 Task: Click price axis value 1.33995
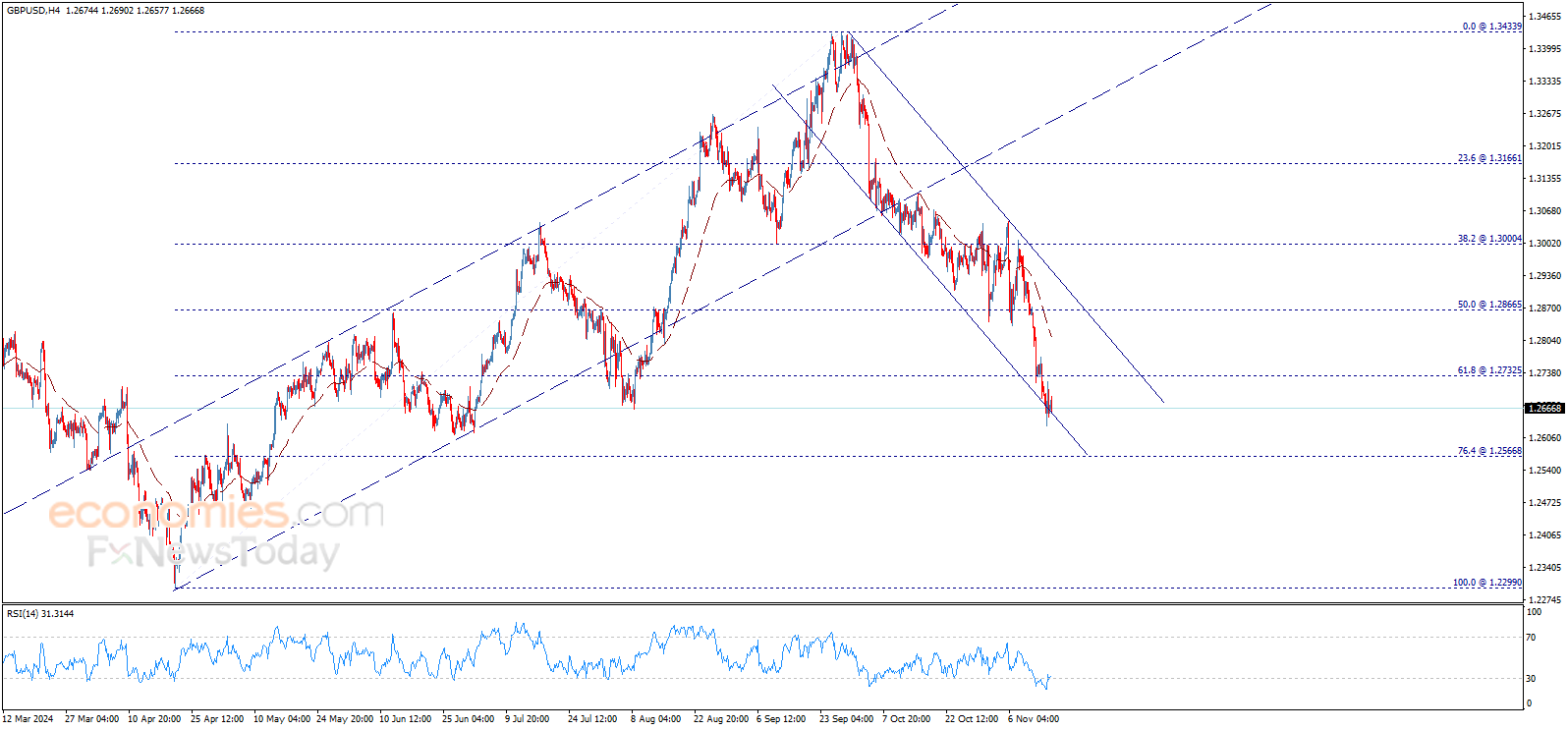(1545, 49)
